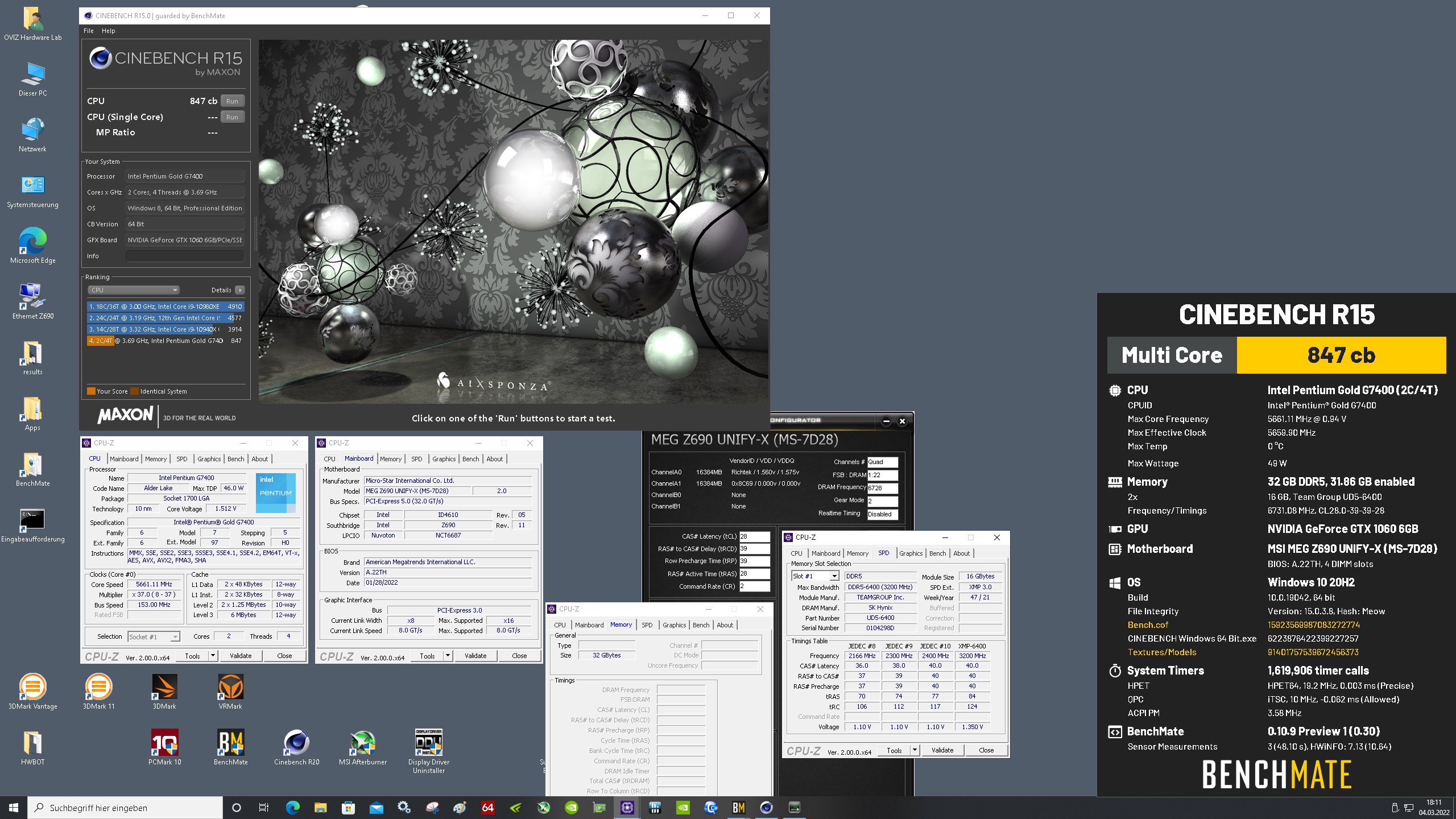Open the Bench tab in the CPU-Z Memory window
The height and width of the screenshot is (819, 1456).
coord(701,625)
